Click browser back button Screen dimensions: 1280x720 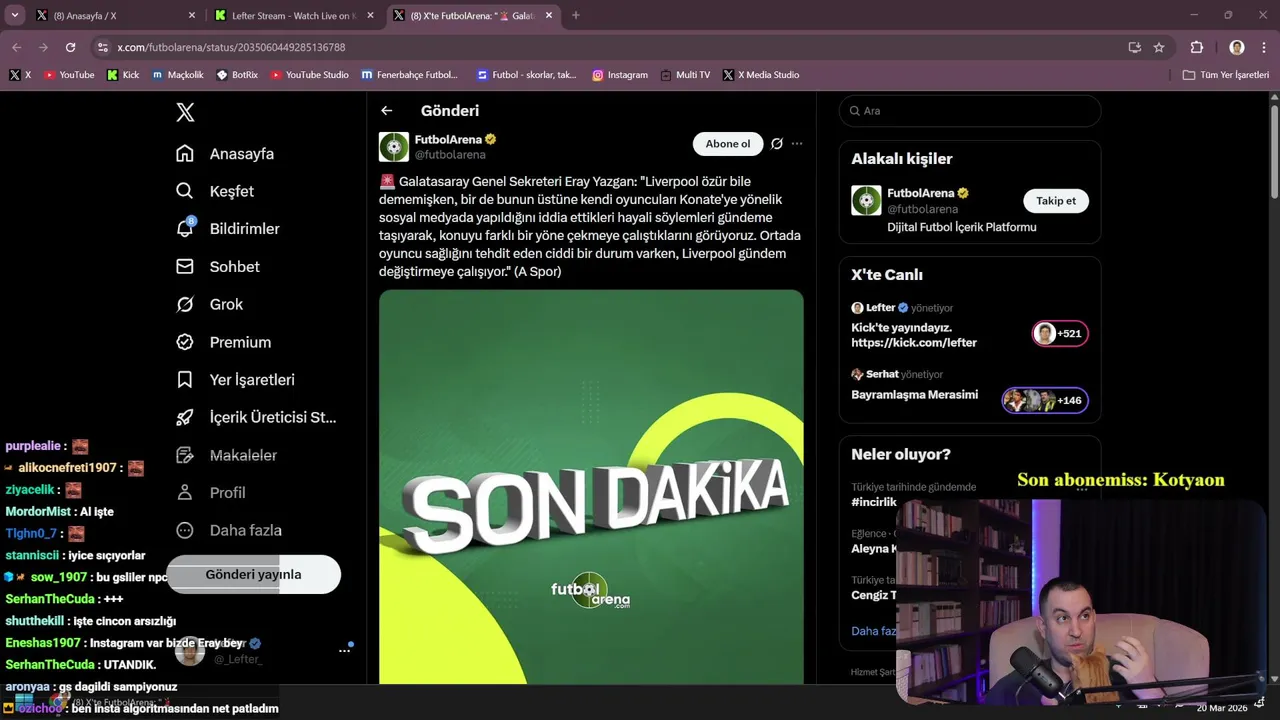[17, 47]
